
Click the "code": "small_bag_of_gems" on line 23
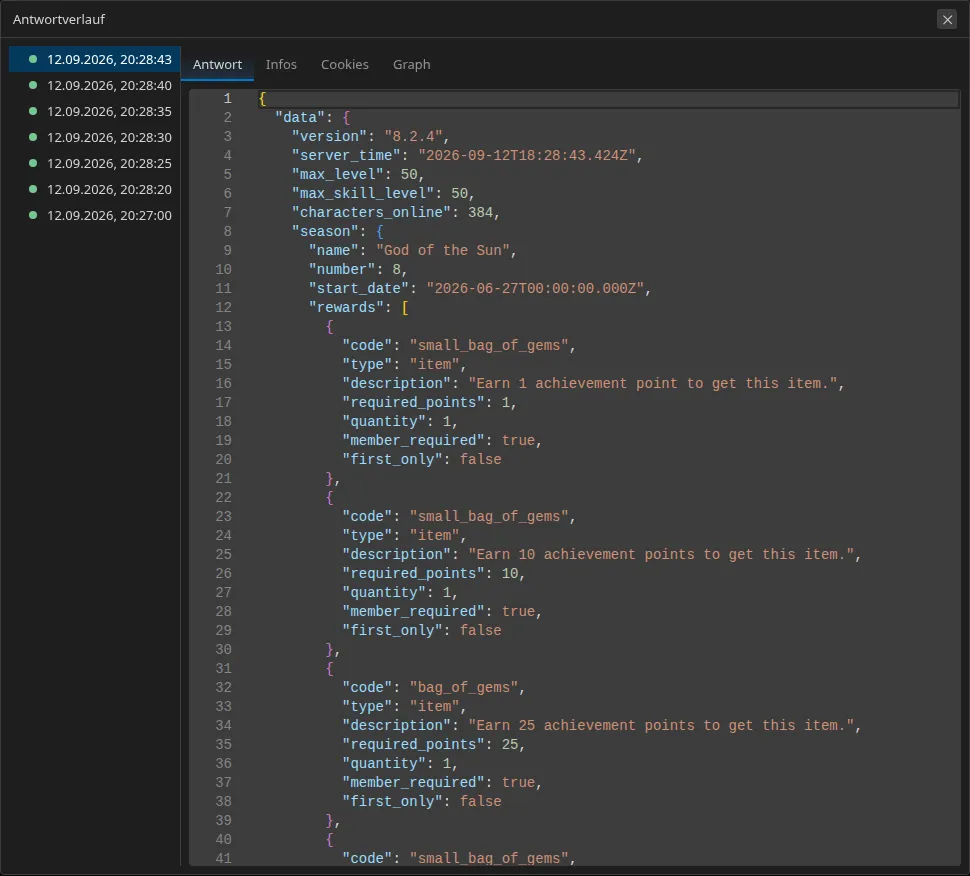[460, 517]
